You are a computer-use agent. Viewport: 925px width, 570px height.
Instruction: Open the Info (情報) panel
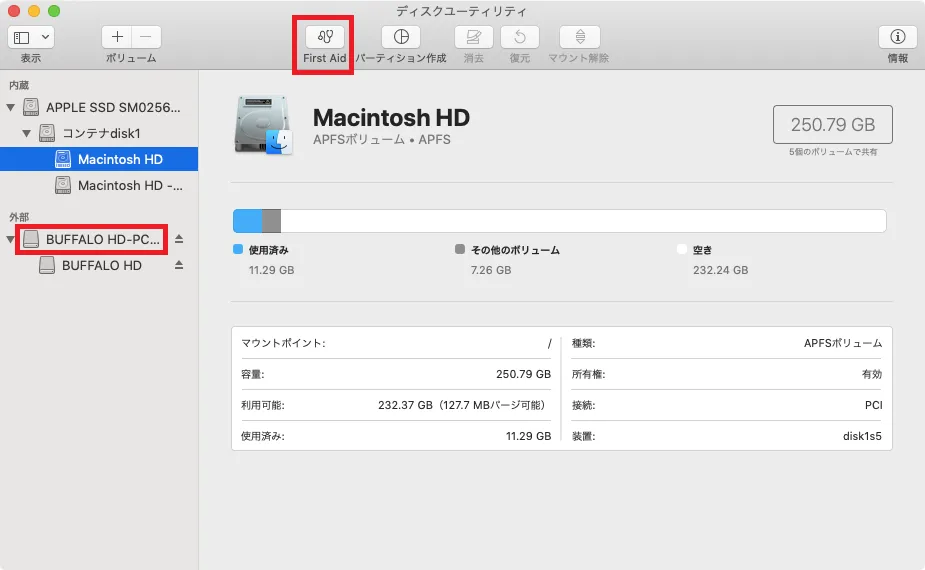point(898,37)
